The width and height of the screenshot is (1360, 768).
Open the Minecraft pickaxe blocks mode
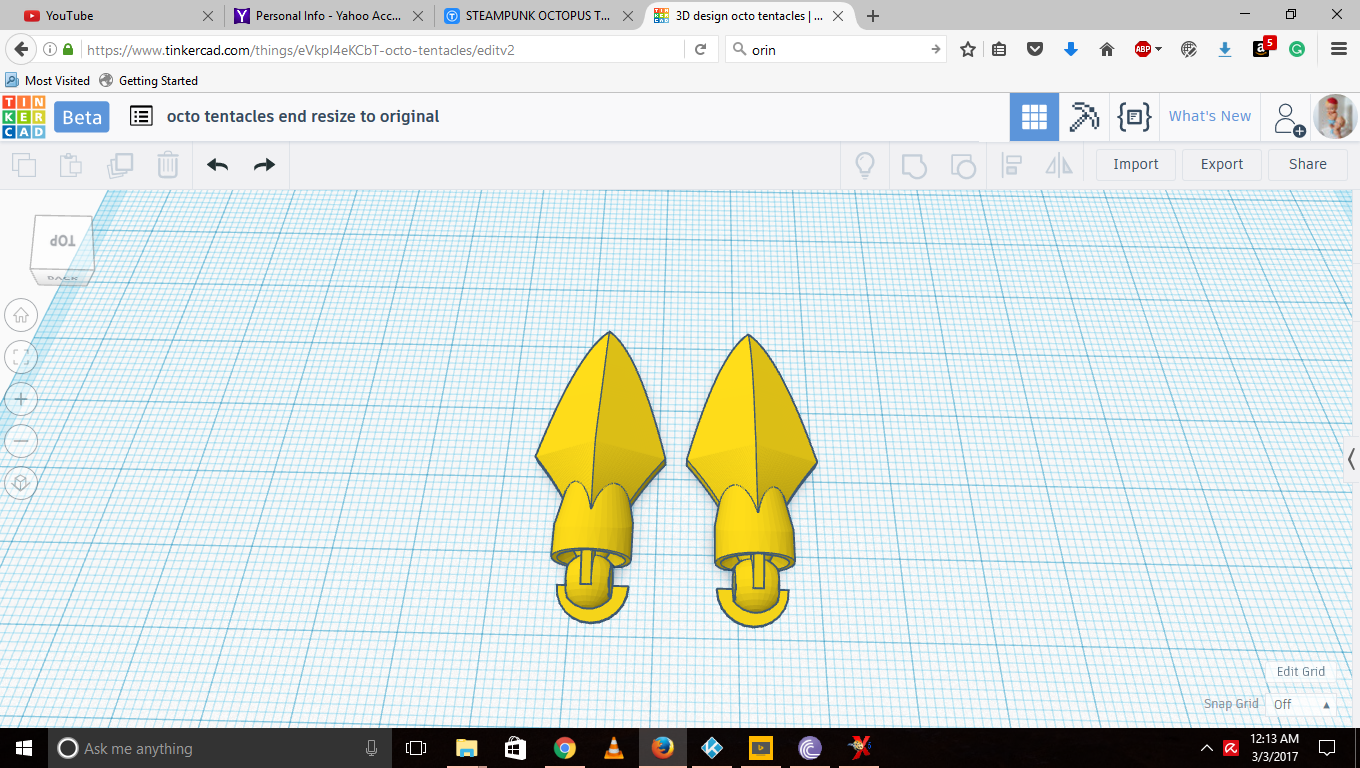coord(1084,117)
